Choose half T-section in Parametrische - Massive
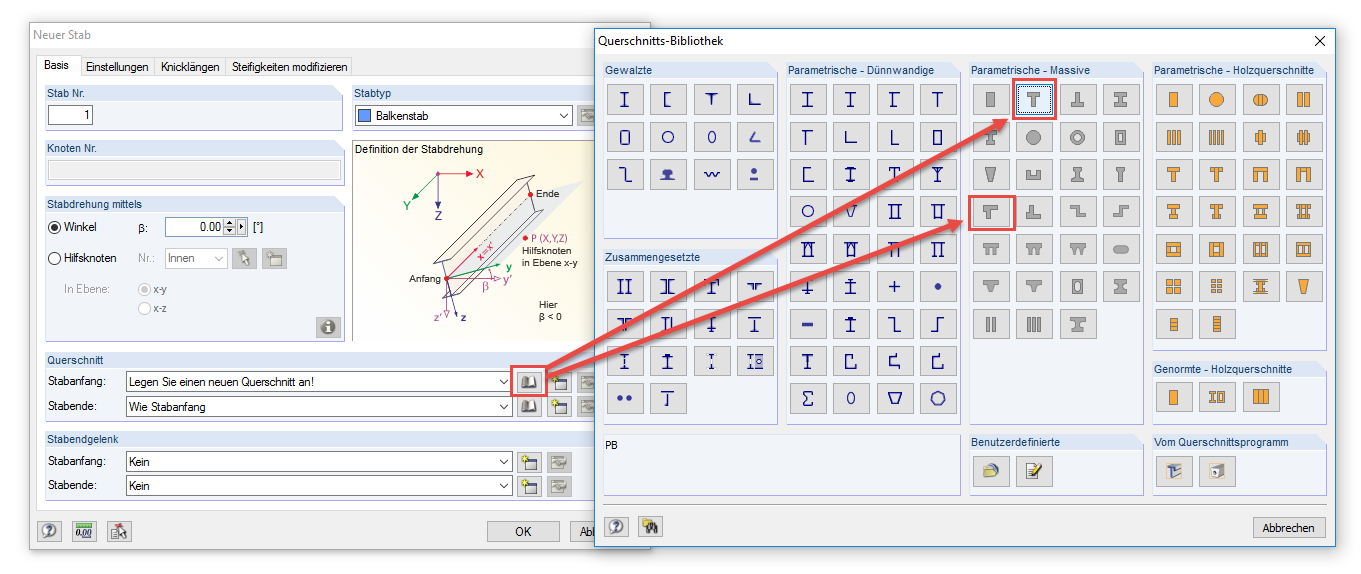Screen dimensions: 1361x574 (992, 212)
